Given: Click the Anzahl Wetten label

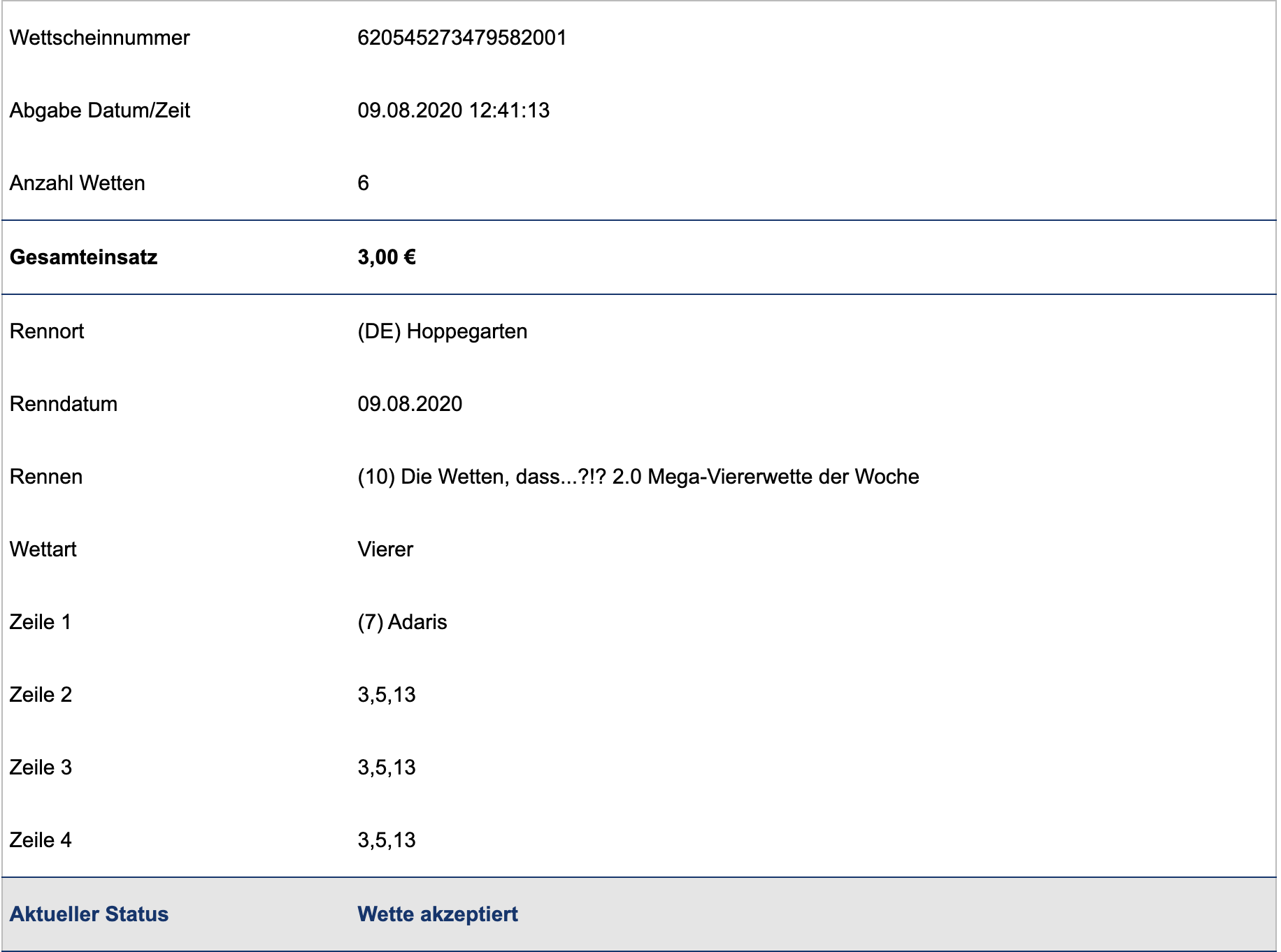Looking at the screenshot, I should [x=78, y=183].
